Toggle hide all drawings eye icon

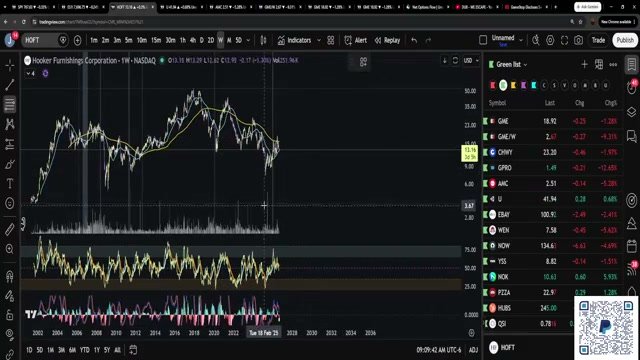tap(10, 335)
